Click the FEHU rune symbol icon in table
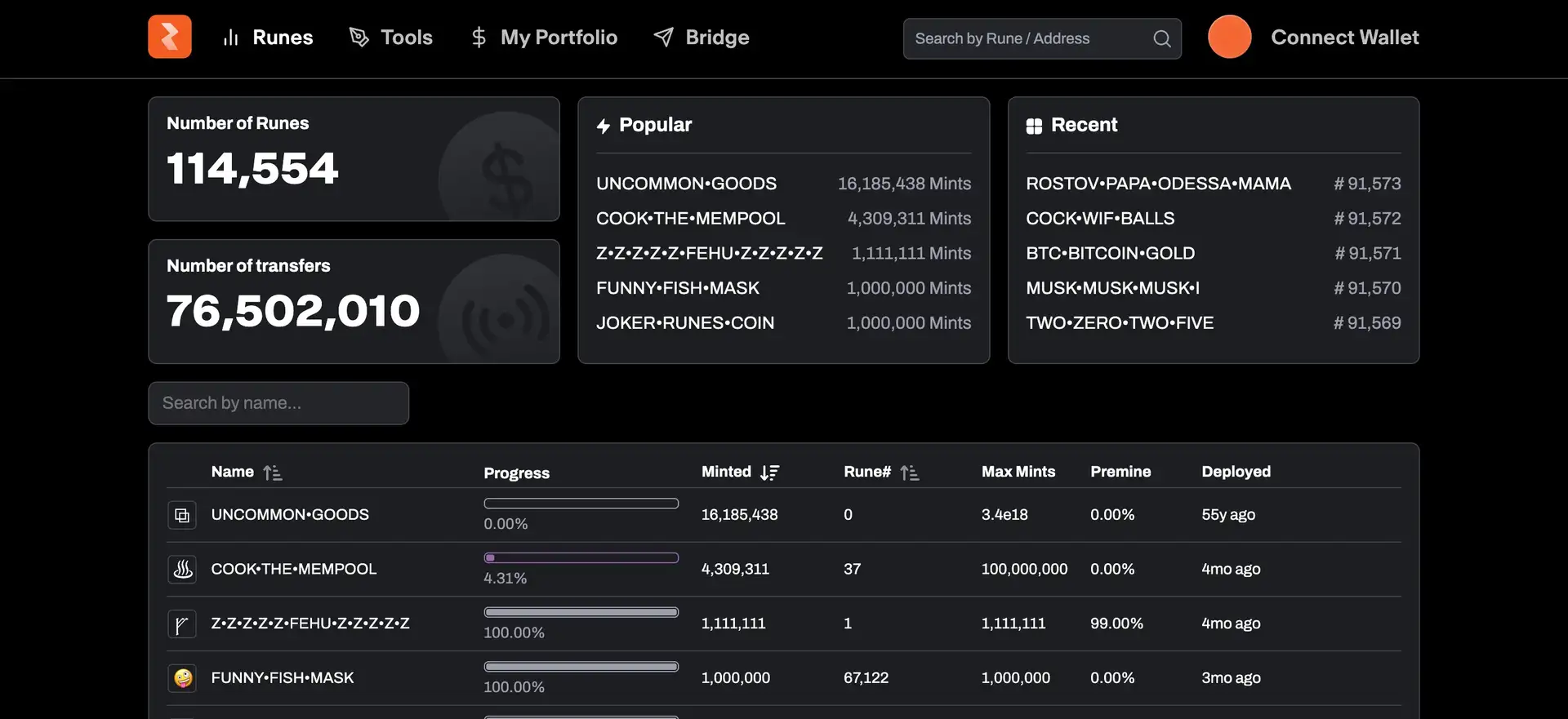 point(182,624)
